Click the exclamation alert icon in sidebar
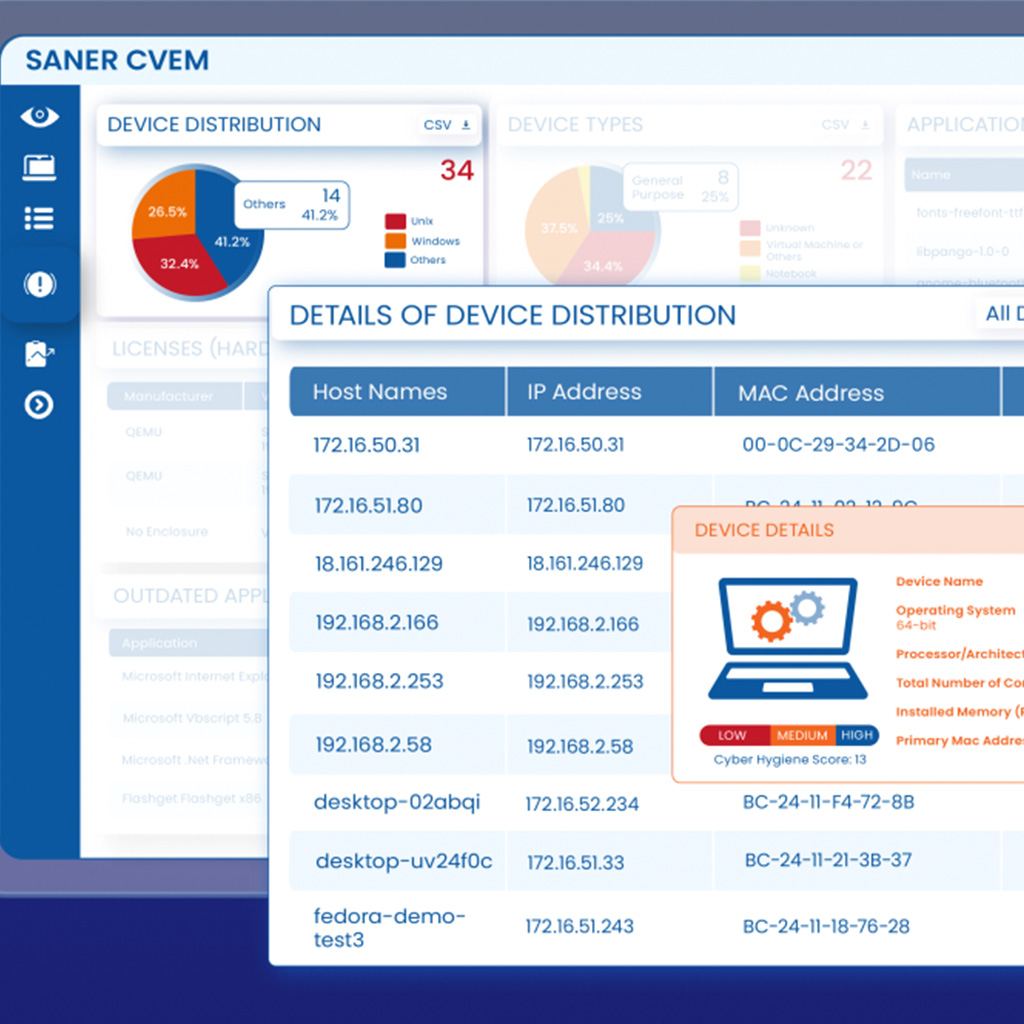1024x1024 pixels. pyautogui.click(x=39, y=285)
